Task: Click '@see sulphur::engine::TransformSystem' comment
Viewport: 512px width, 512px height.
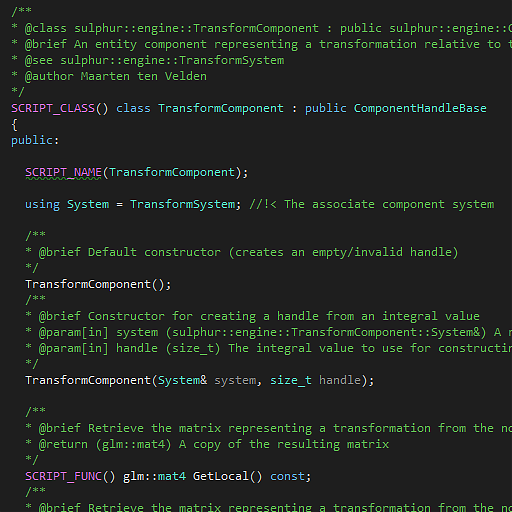Action: point(148,60)
